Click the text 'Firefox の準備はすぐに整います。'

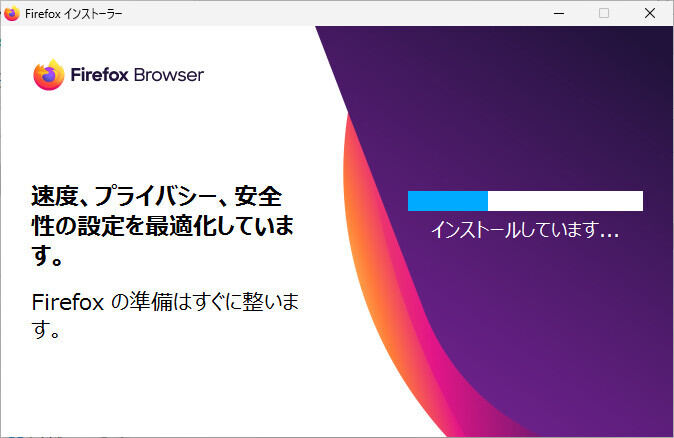[165, 315]
